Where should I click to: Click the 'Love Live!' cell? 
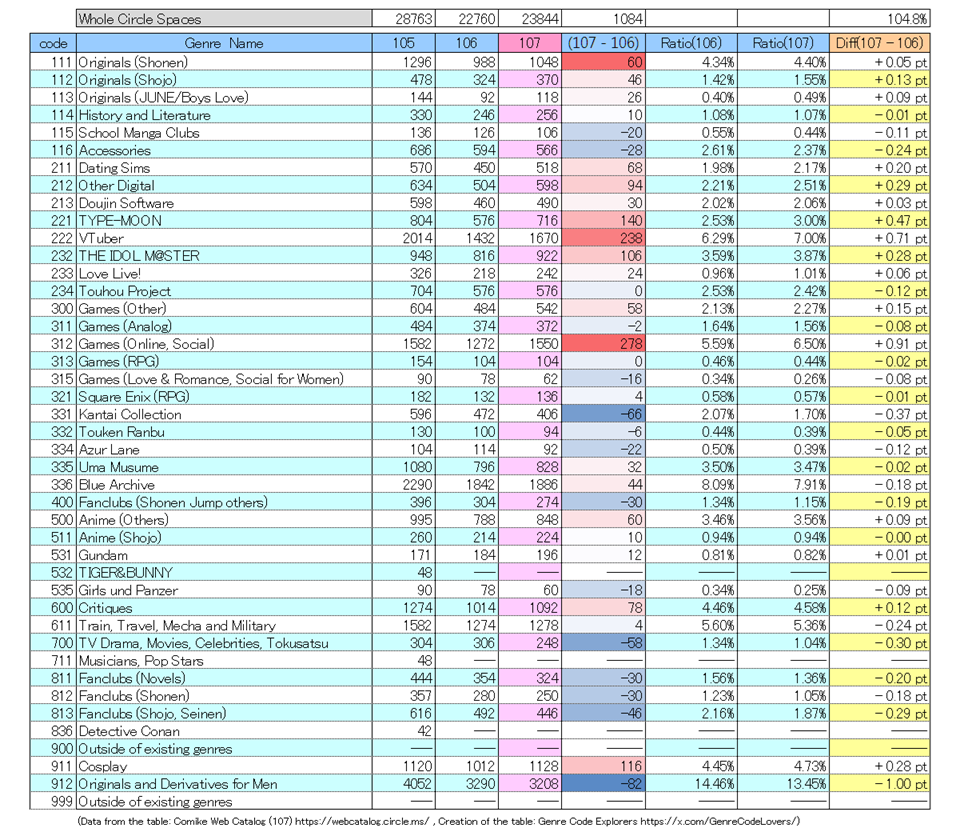point(224,273)
